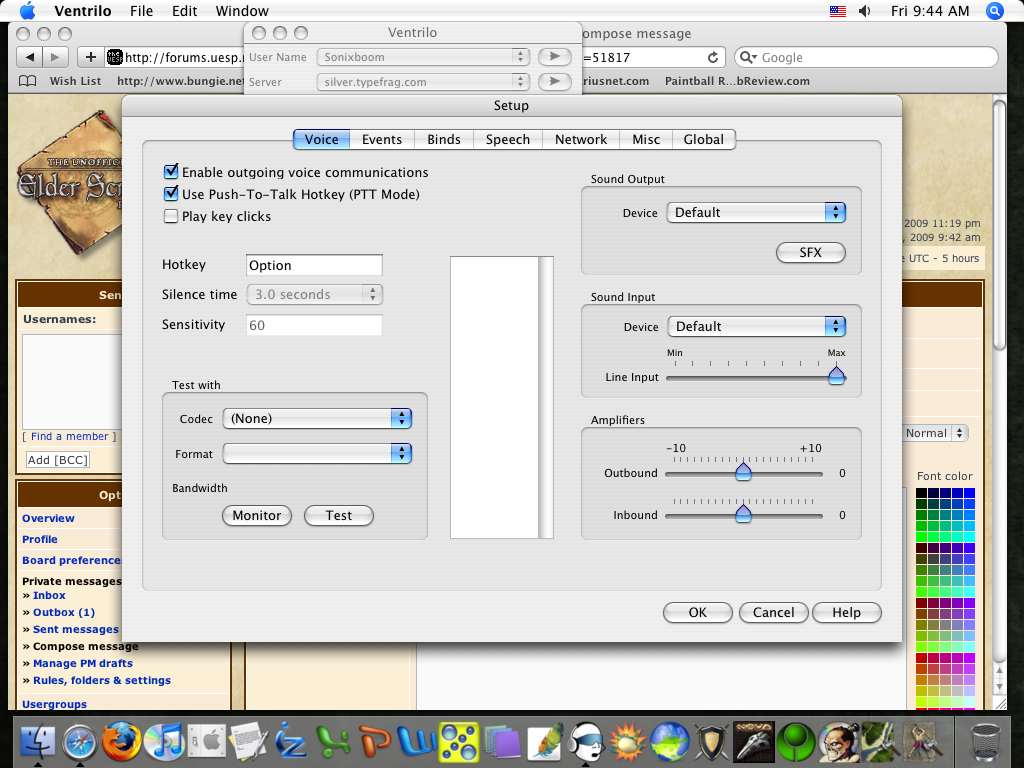The width and height of the screenshot is (1024, 768).
Task: Open the Sound Output Device dropdown
Action: 756,213
